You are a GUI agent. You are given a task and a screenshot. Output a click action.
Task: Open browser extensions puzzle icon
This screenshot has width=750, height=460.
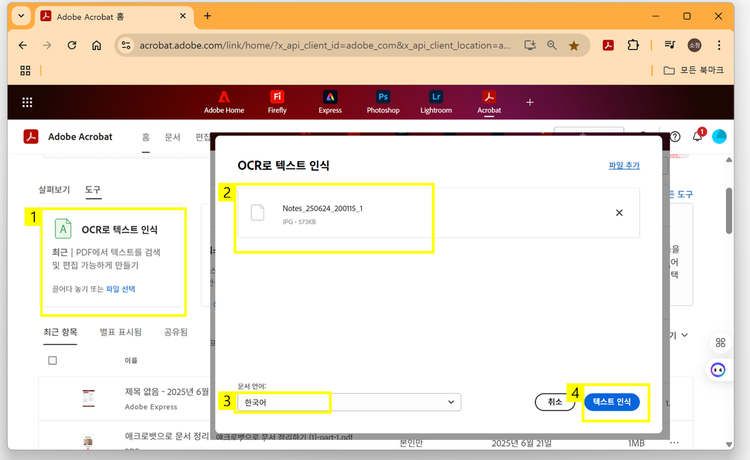coord(633,45)
